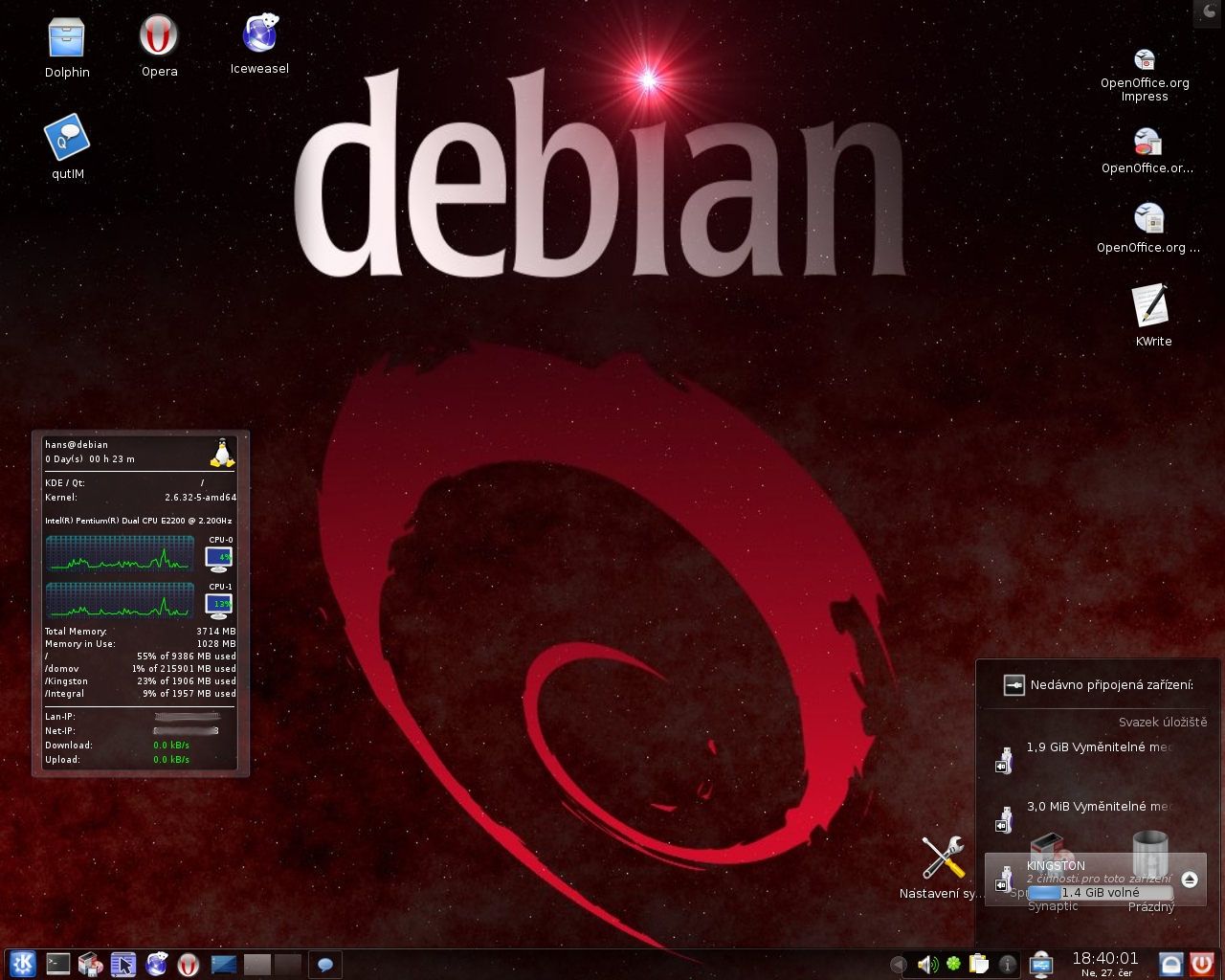This screenshot has height=980, width=1225.
Task: Click kernel value '2.6.32-5-amd64'
Action: coord(200,498)
